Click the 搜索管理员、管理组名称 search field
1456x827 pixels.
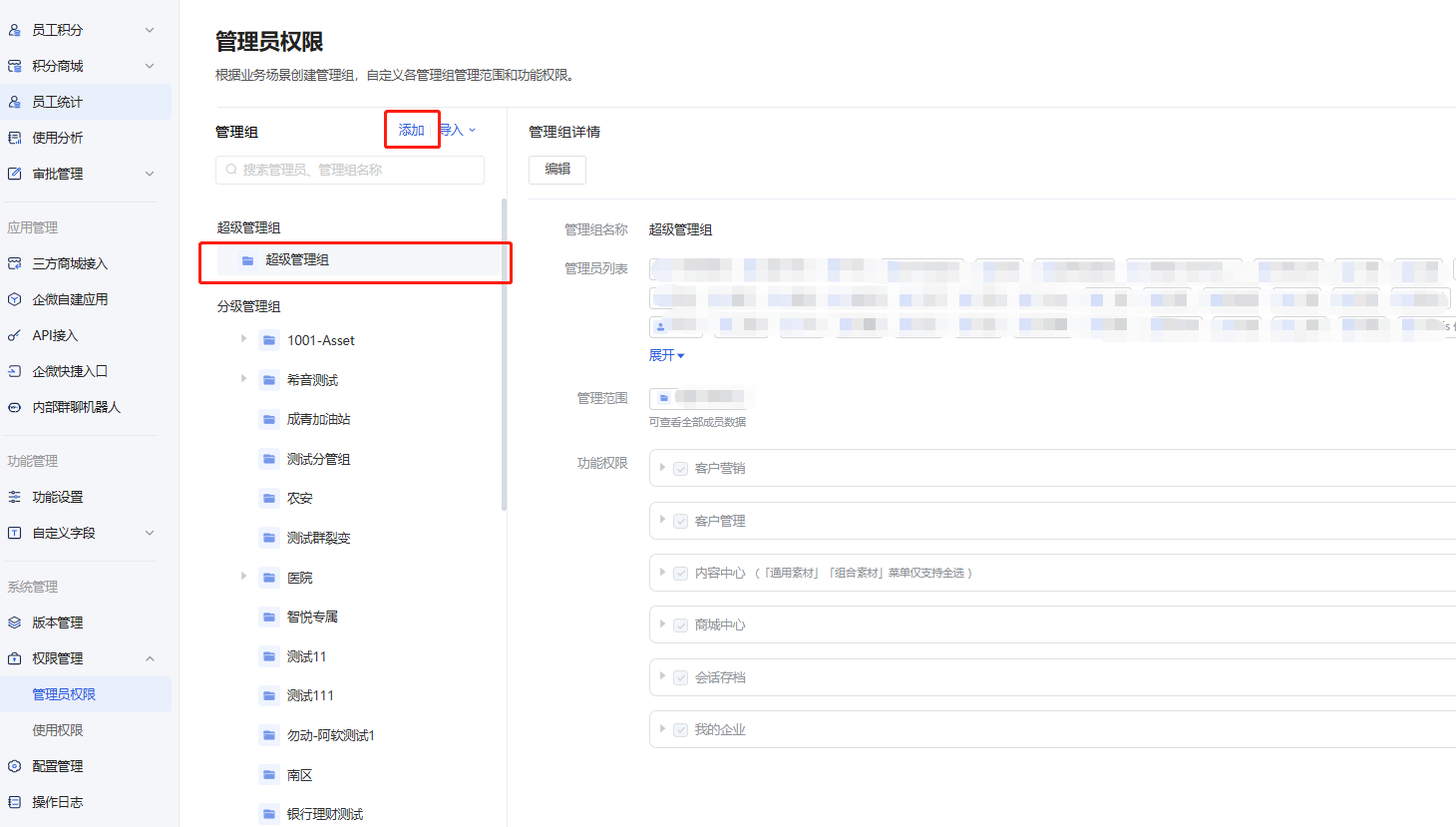point(350,170)
